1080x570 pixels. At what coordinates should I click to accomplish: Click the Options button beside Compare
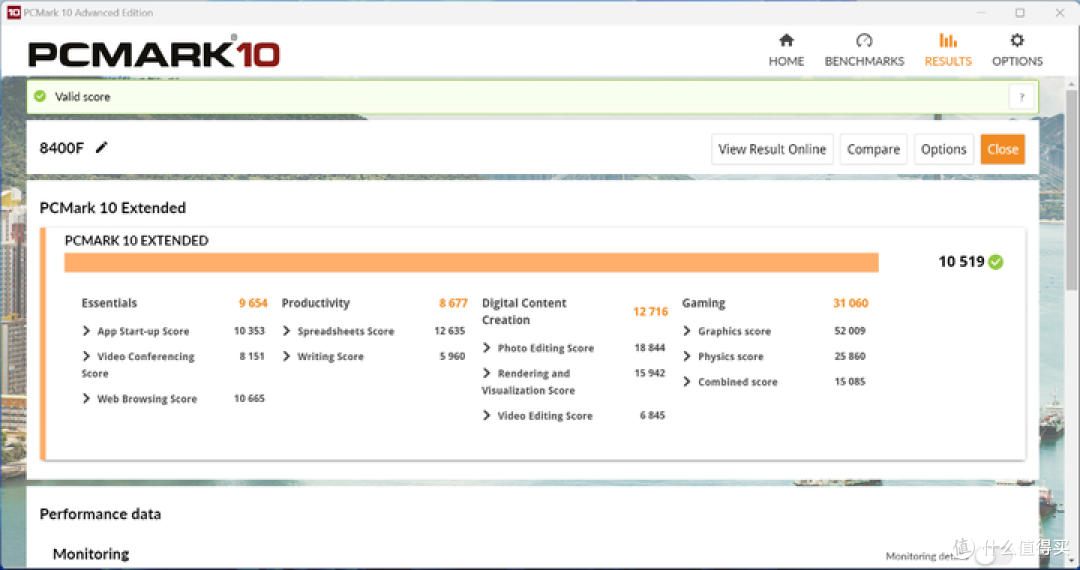click(944, 149)
